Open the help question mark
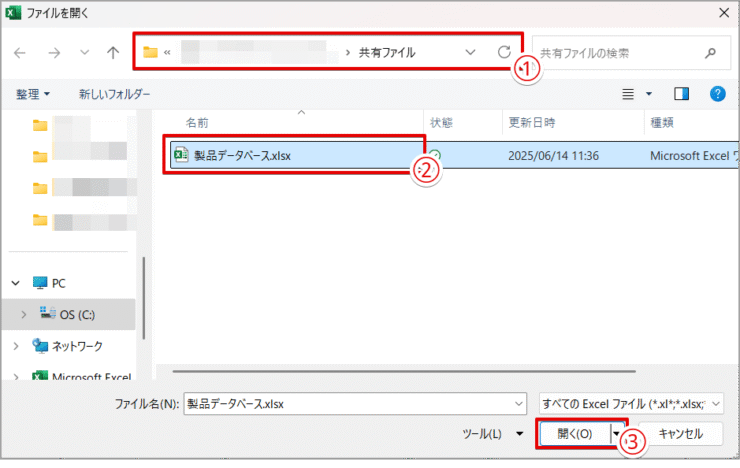The height and width of the screenshot is (468, 740). pyautogui.click(x=717, y=94)
